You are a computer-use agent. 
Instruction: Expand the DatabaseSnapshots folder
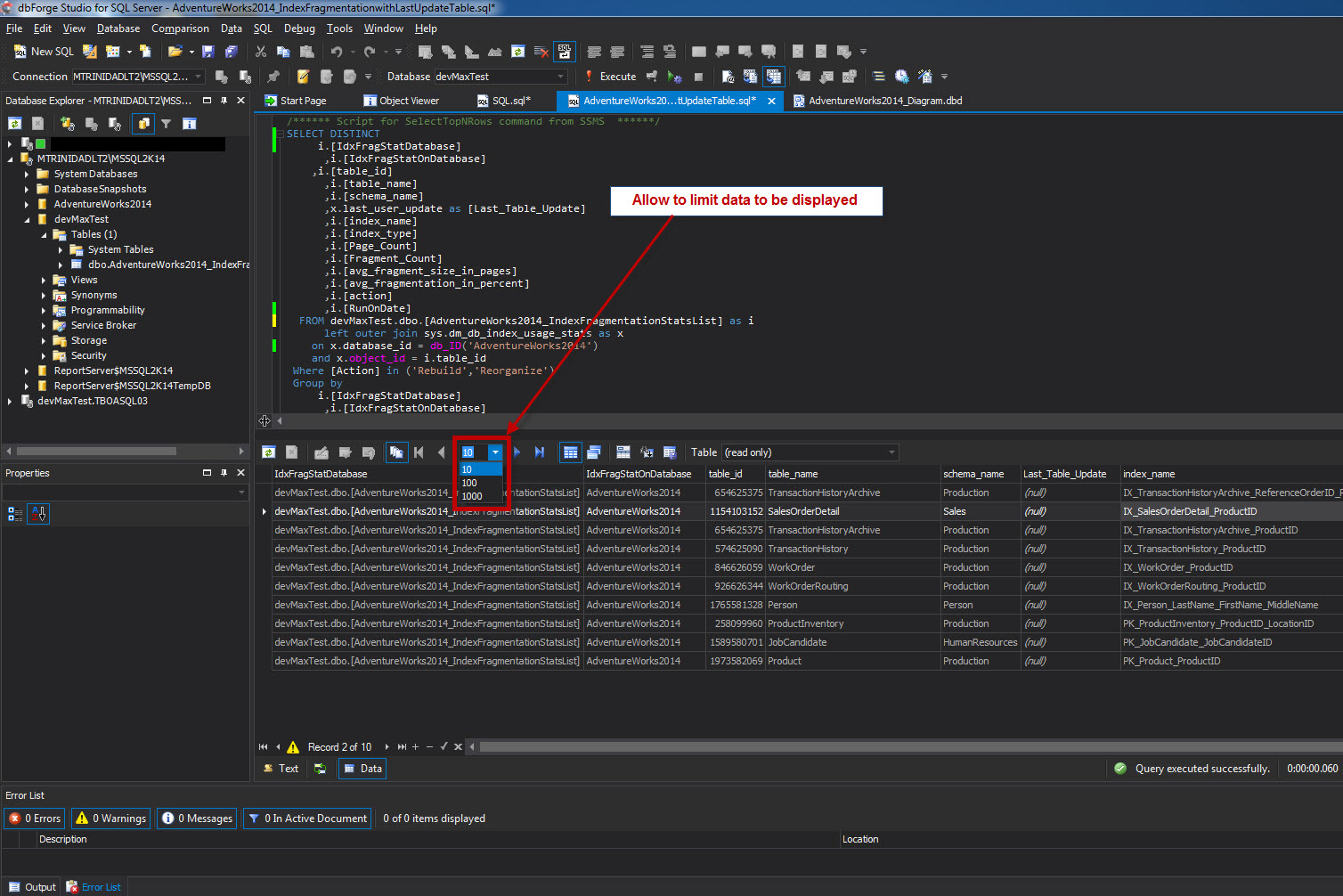click(x=27, y=189)
